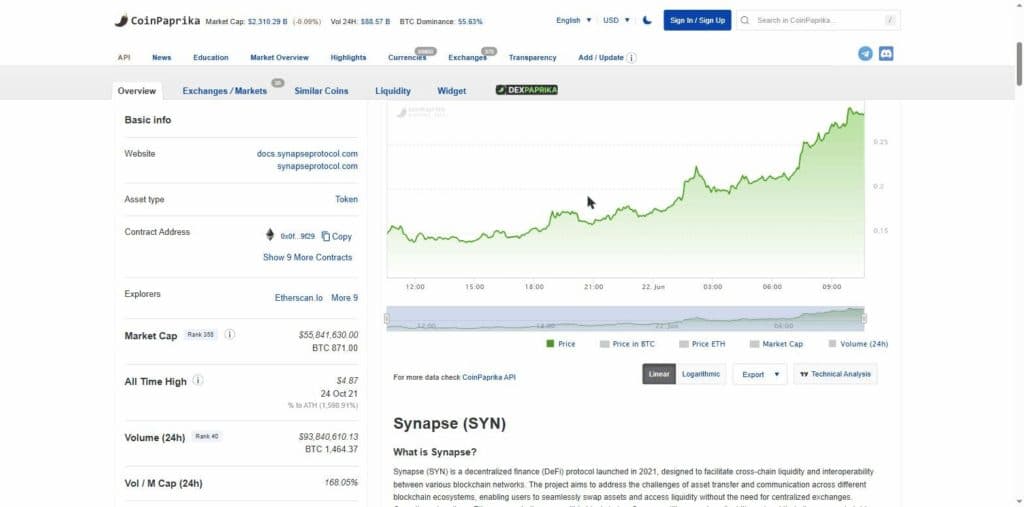Open the Widget tab
The width and height of the screenshot is (1024, 507).
(452, 91)
